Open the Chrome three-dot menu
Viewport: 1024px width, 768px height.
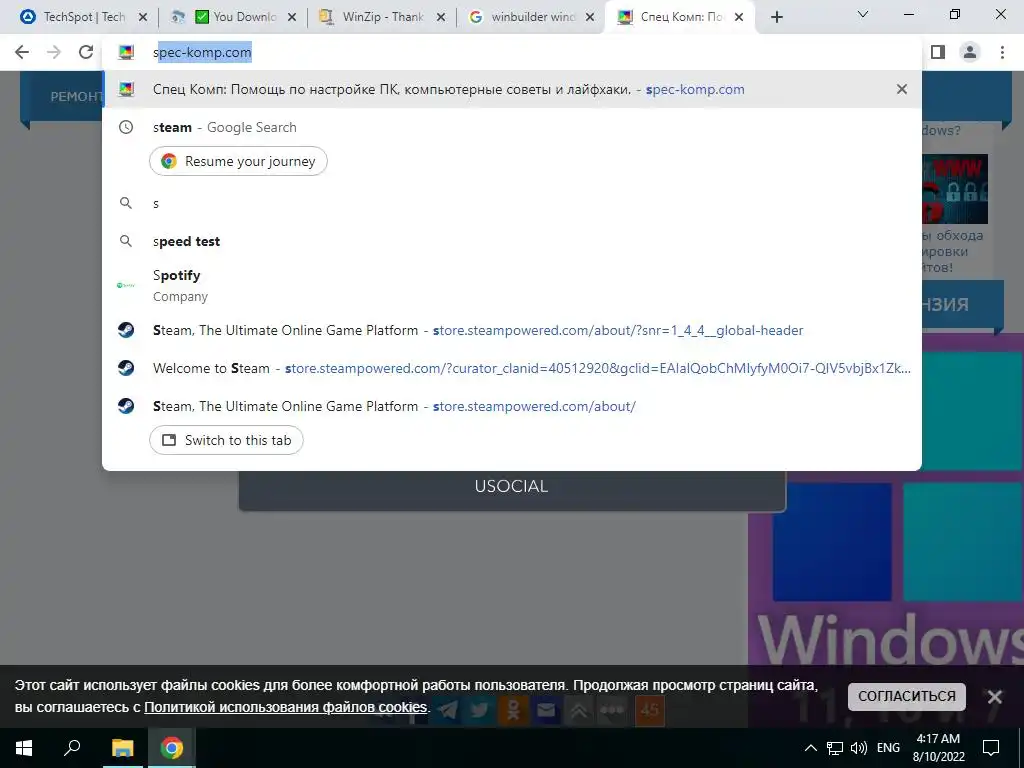[x=1002, y=52]
